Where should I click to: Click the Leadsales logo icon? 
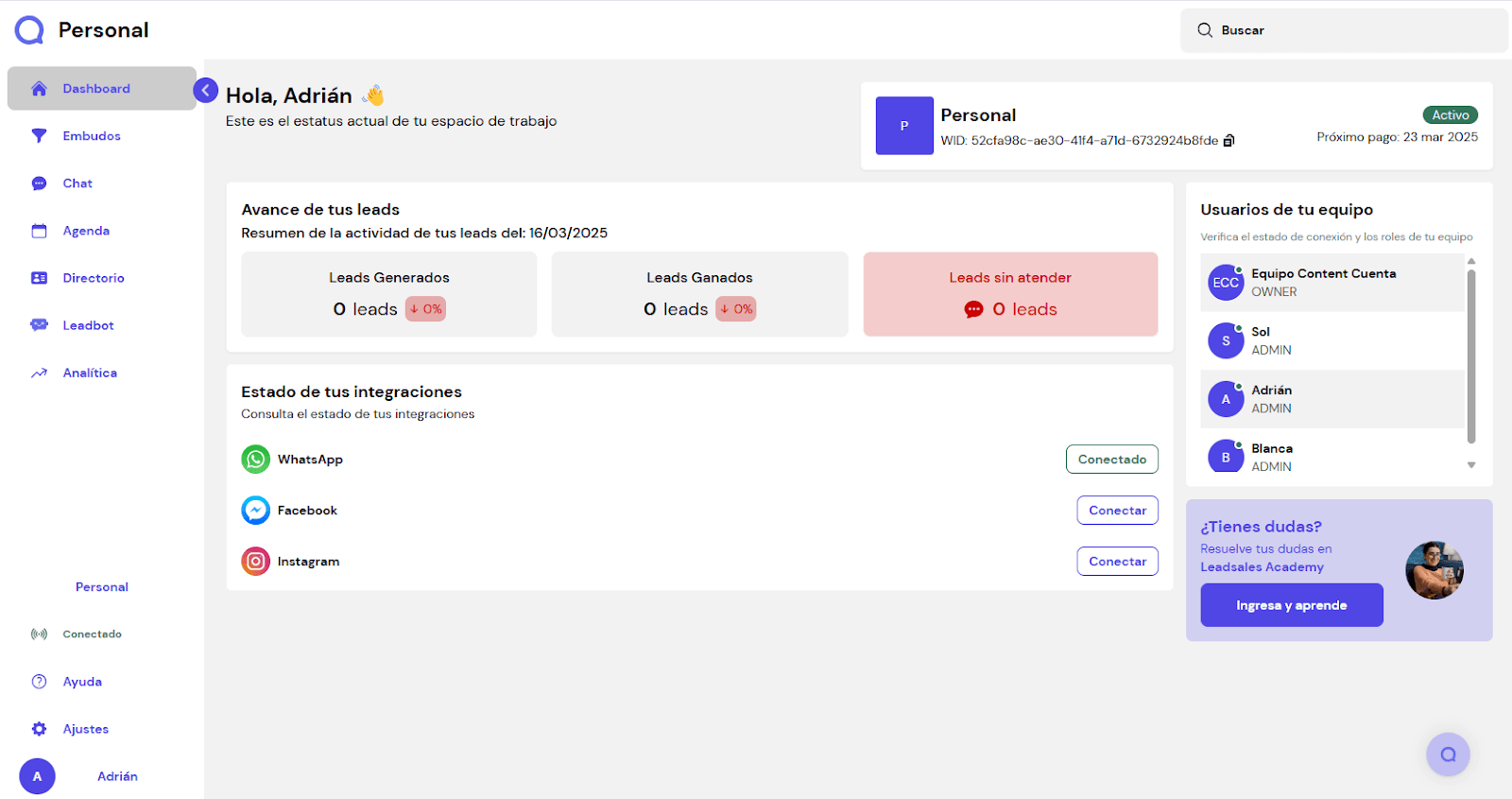[x=29, y=30]
